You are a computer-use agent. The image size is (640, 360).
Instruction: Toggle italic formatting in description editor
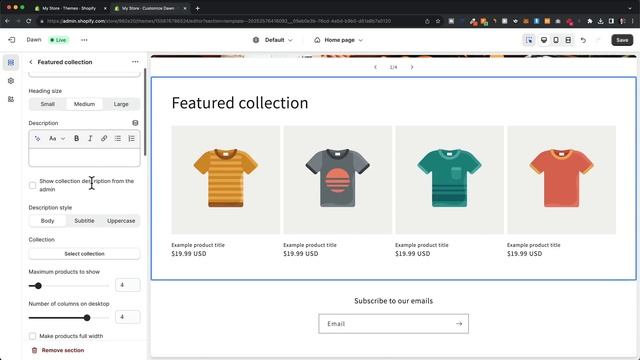(90, 138)
